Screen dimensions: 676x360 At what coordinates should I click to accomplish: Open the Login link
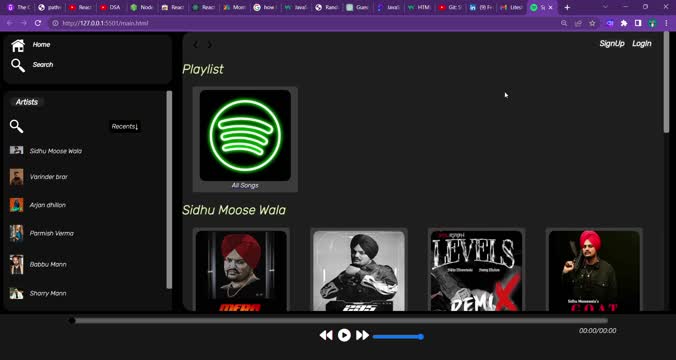pyautogui.click(x=642, y=44)
